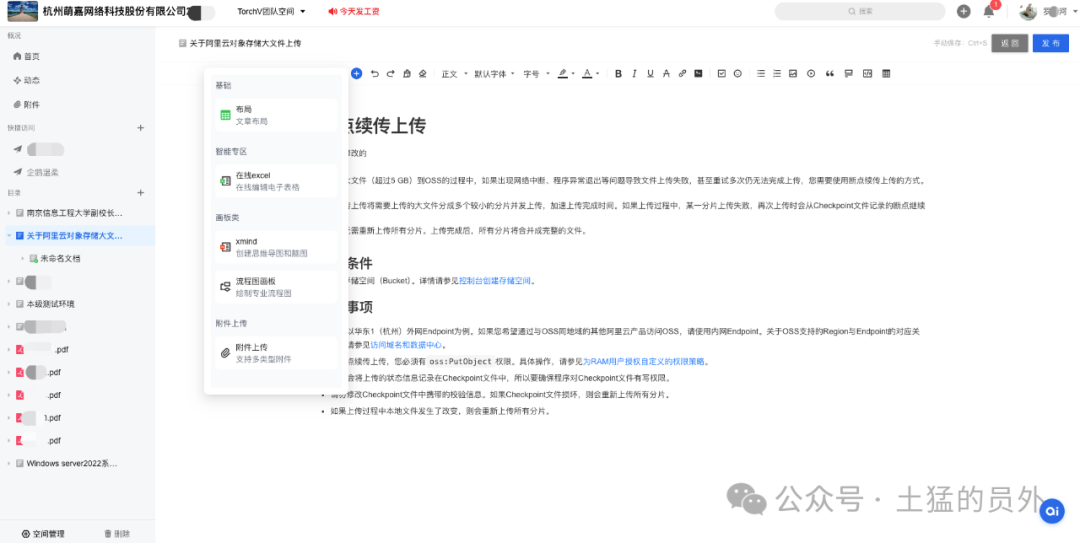Insert a table from the toolbar
1080x543 pixels.
[x=886, y=74]
